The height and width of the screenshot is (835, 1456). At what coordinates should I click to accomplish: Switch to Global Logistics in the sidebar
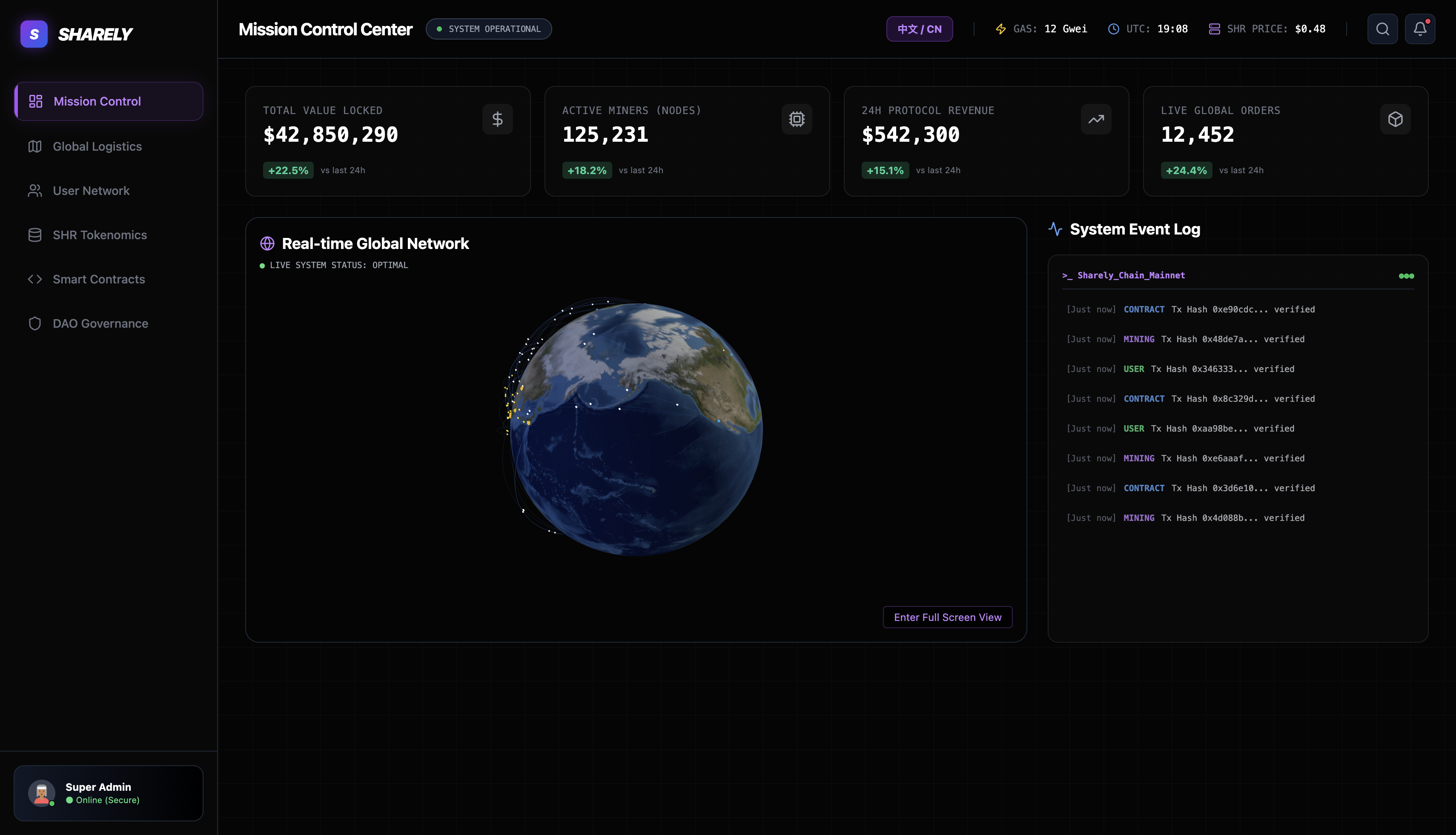[97, 146]
